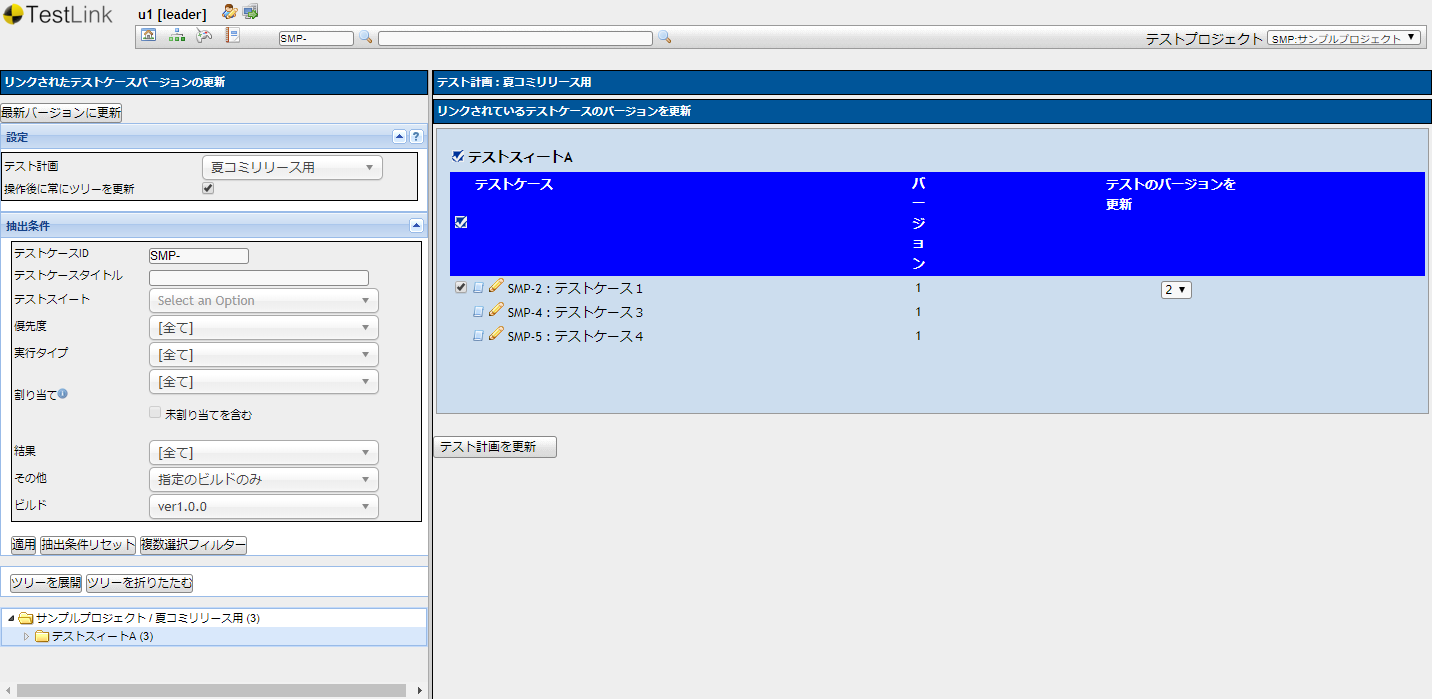This screenshot has height=699, width=1432.
Task: Select サンプルプロジェクト / 夏コミリリース用 (3) tree root
Action: 148,618
